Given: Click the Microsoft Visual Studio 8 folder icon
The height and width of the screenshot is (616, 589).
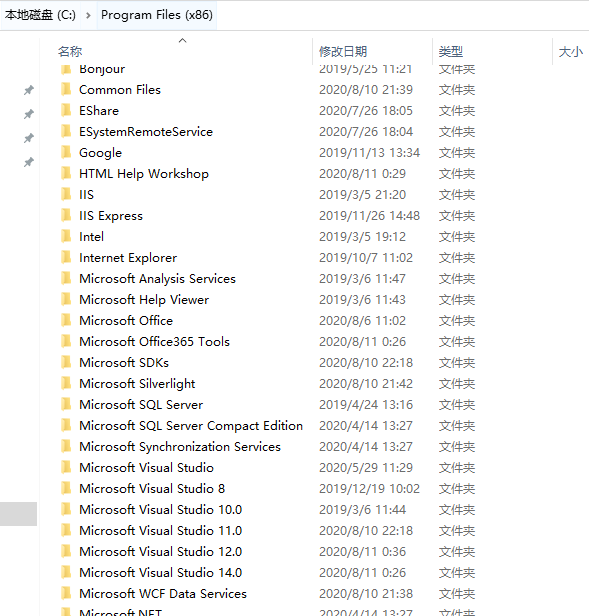Looking at the screenshot, I should (66, 488).
